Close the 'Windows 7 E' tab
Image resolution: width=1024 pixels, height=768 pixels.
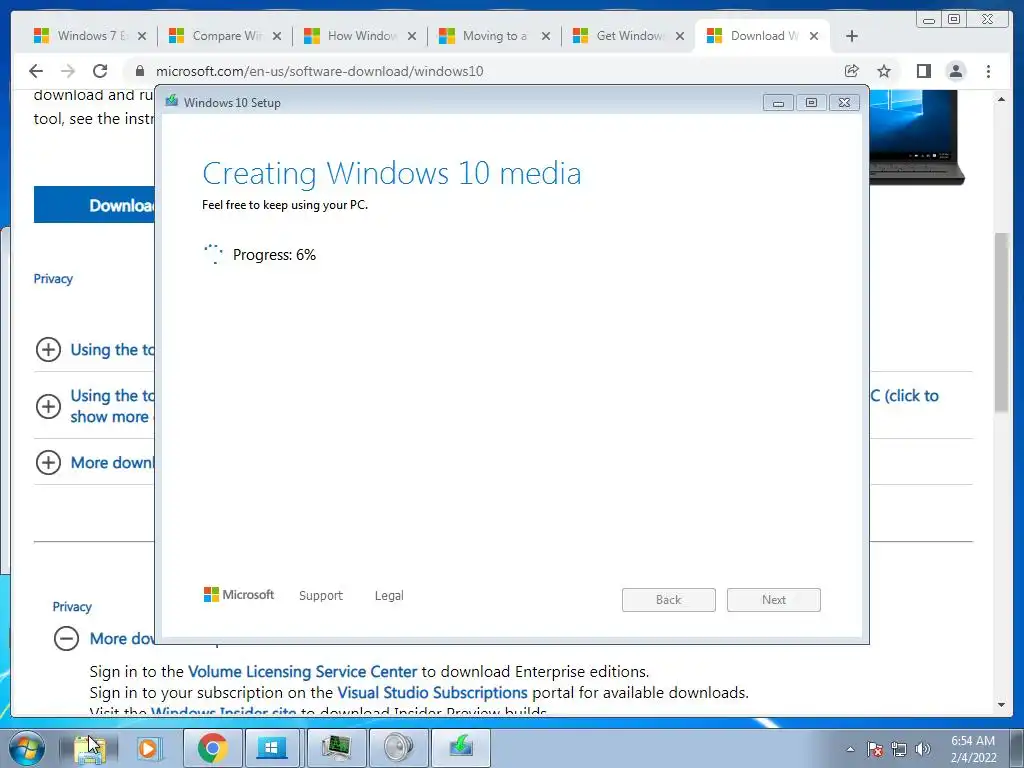tap(142, 36)
